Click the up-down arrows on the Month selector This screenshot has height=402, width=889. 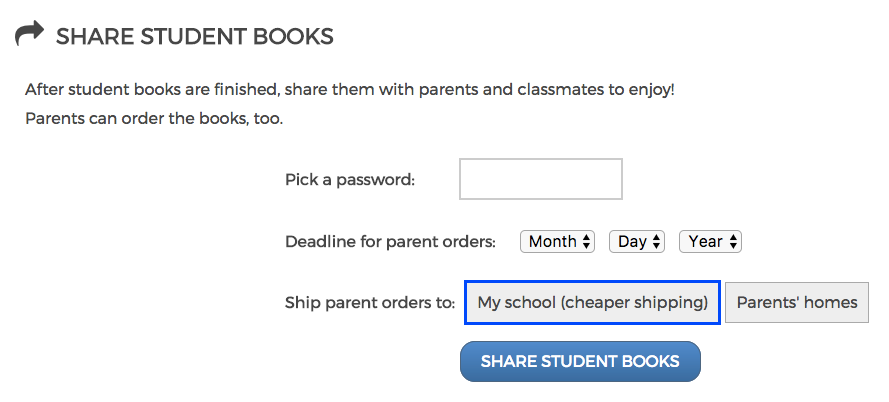click(587, 242)
